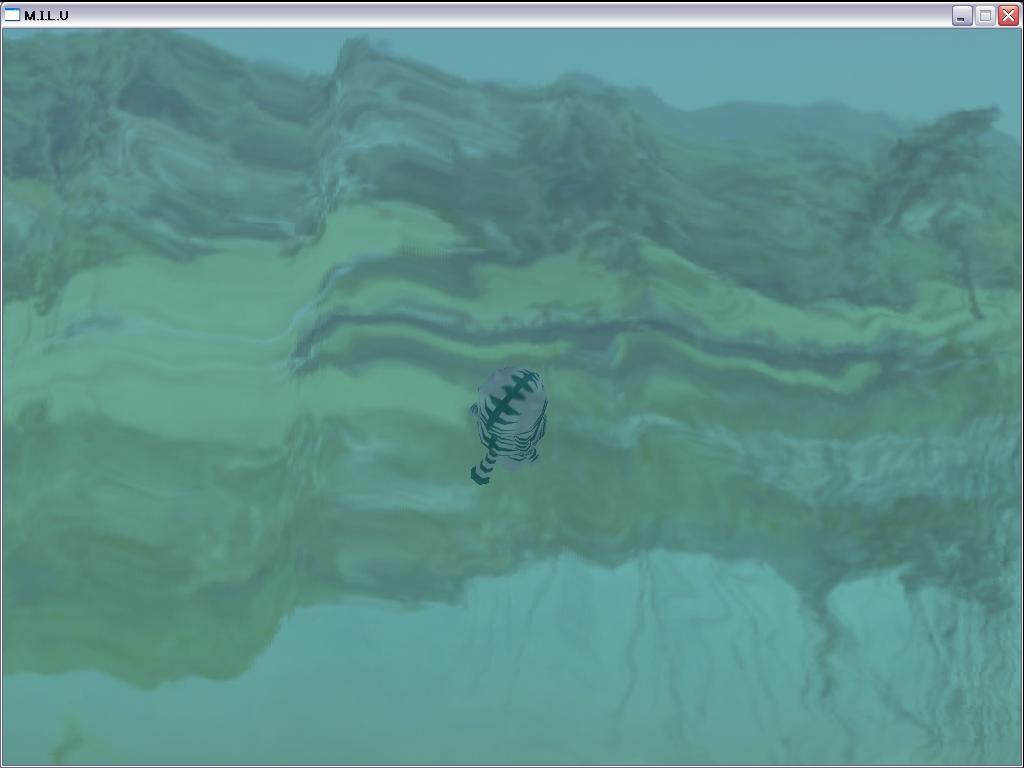
Task: Click the M.I.L.U window system icon
Action: [12, 15]
